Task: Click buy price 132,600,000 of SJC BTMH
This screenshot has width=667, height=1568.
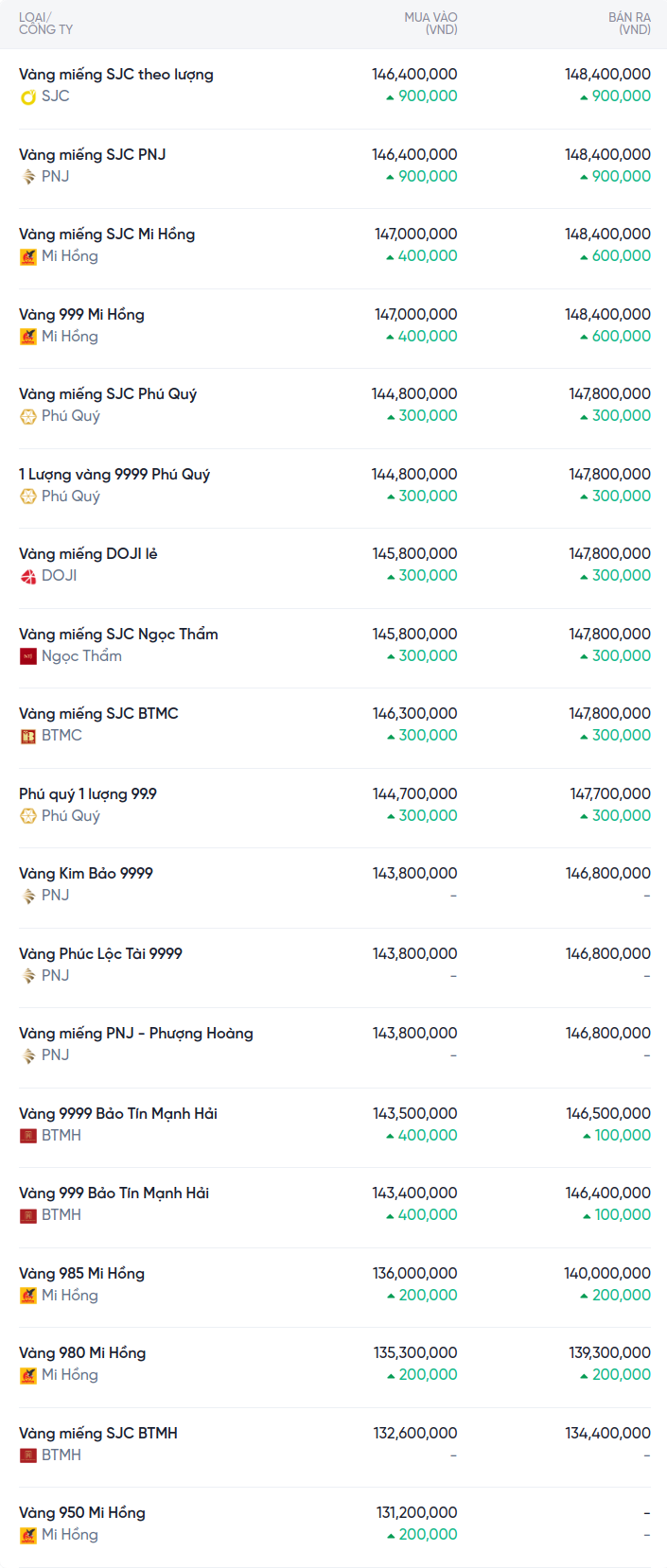Action: [x=415, y=1434]
